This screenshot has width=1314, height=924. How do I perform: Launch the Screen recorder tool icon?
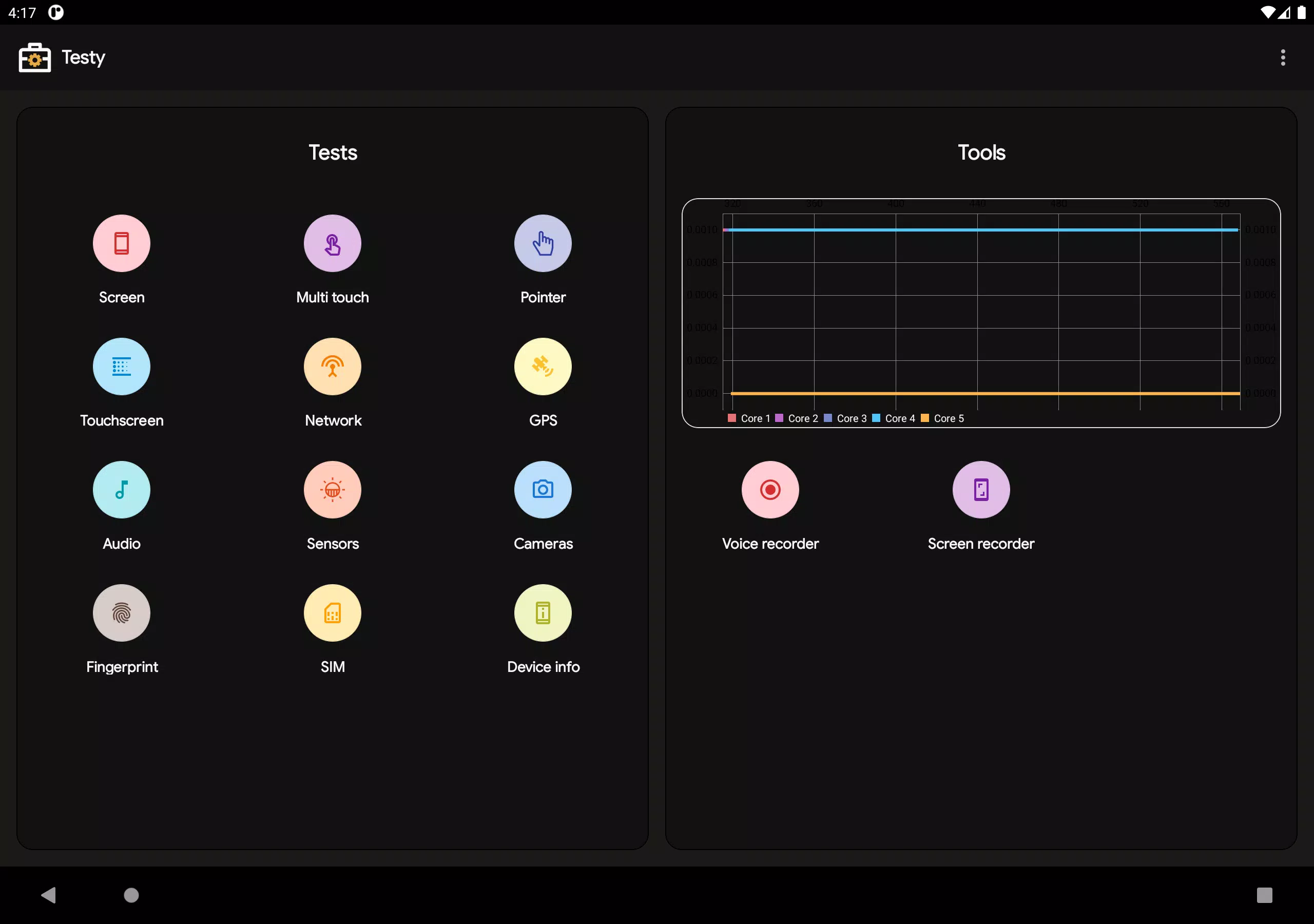(981, 490)
